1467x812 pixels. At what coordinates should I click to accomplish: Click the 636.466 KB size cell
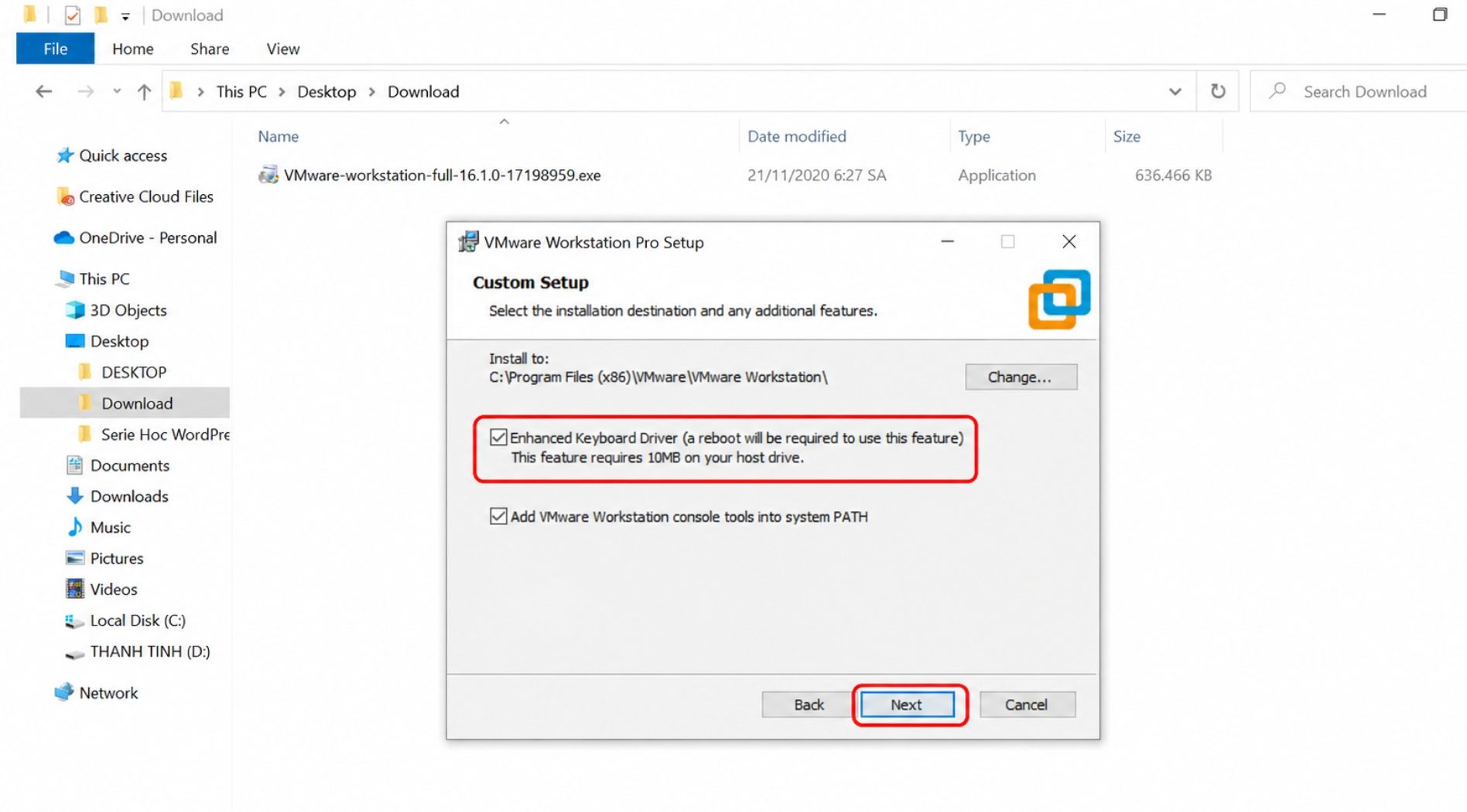coord(1173,176)
